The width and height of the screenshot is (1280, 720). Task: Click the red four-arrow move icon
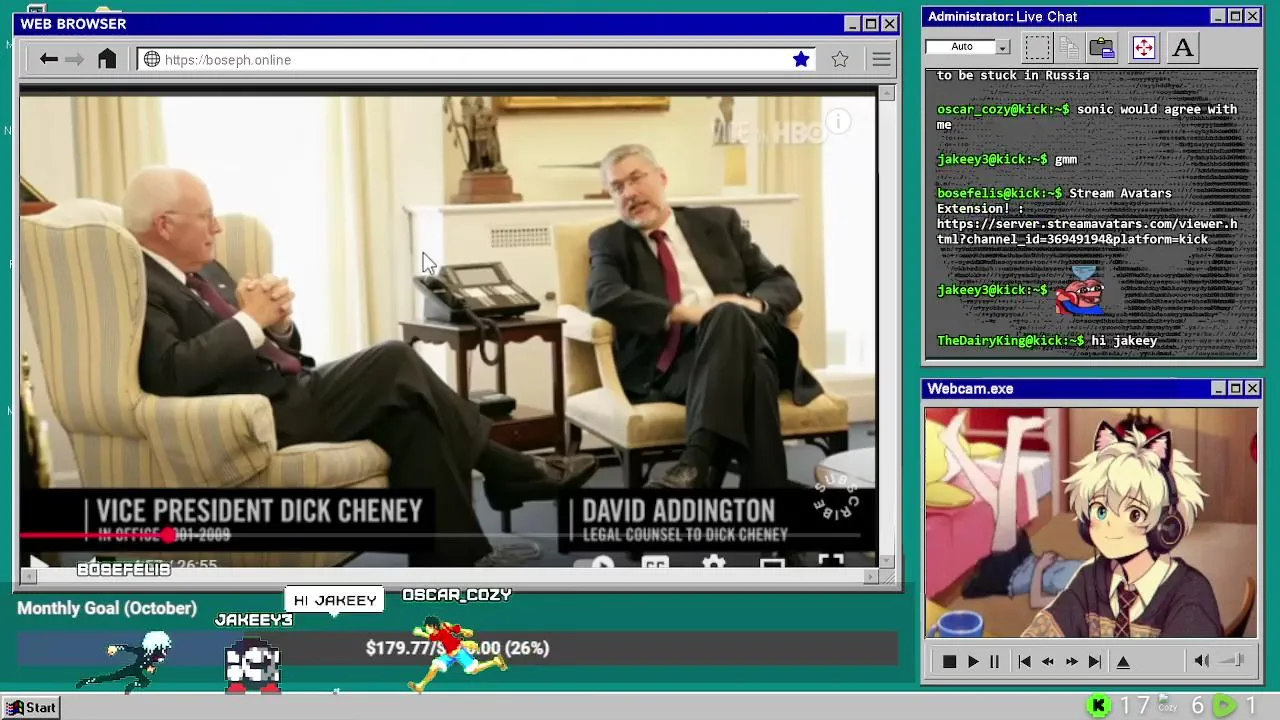(x=1144, y=47)
